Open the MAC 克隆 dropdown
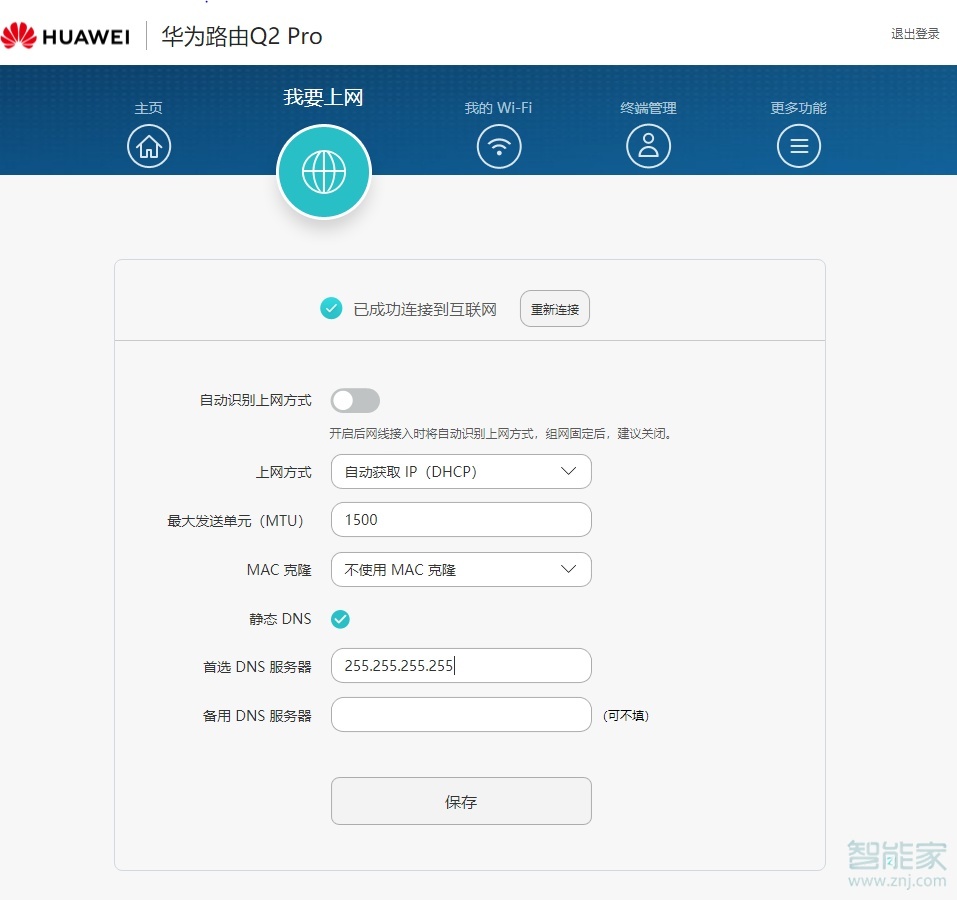 (460, 569)
